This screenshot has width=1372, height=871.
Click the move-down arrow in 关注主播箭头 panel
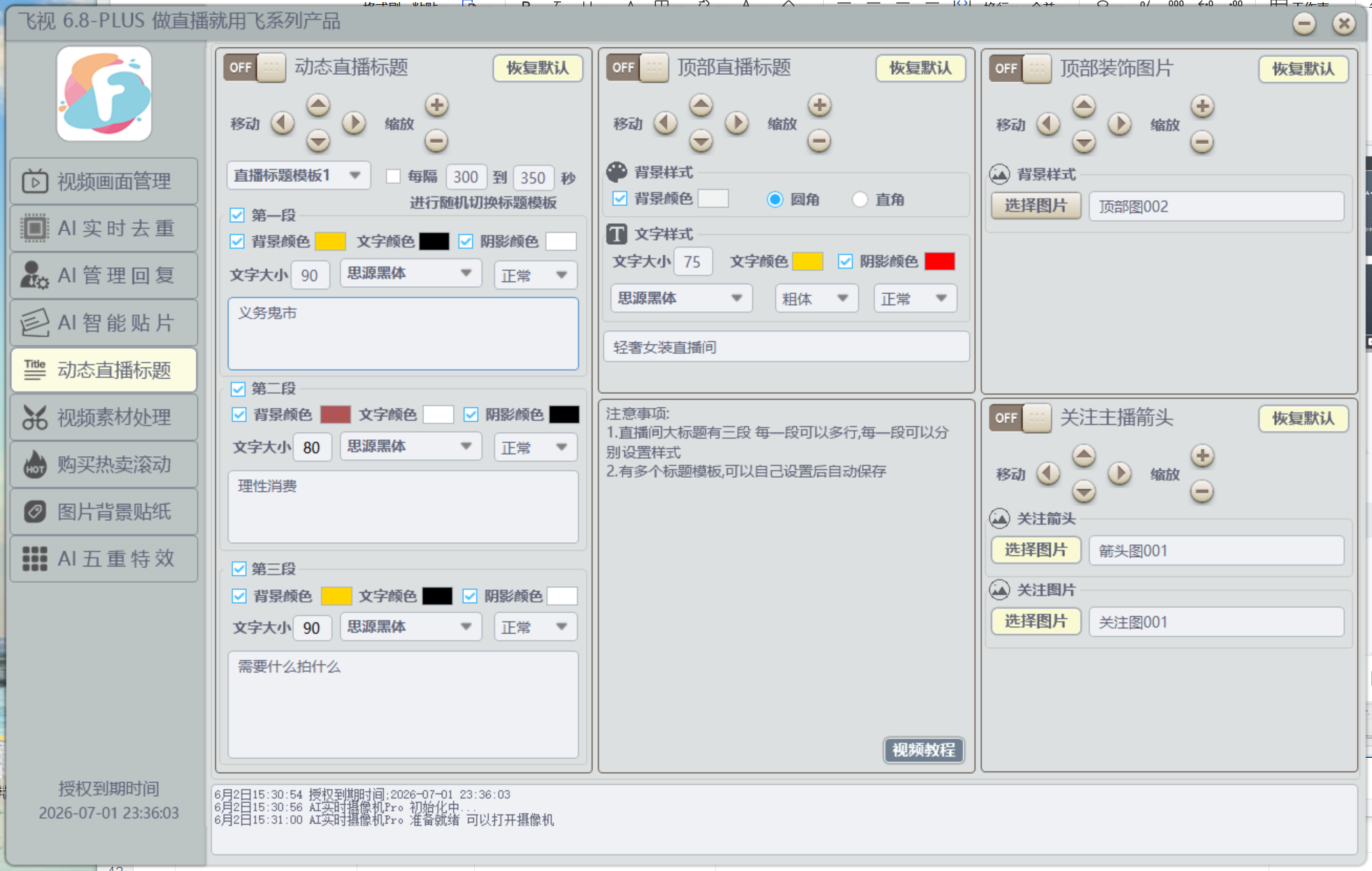[x=1083, y=491]
